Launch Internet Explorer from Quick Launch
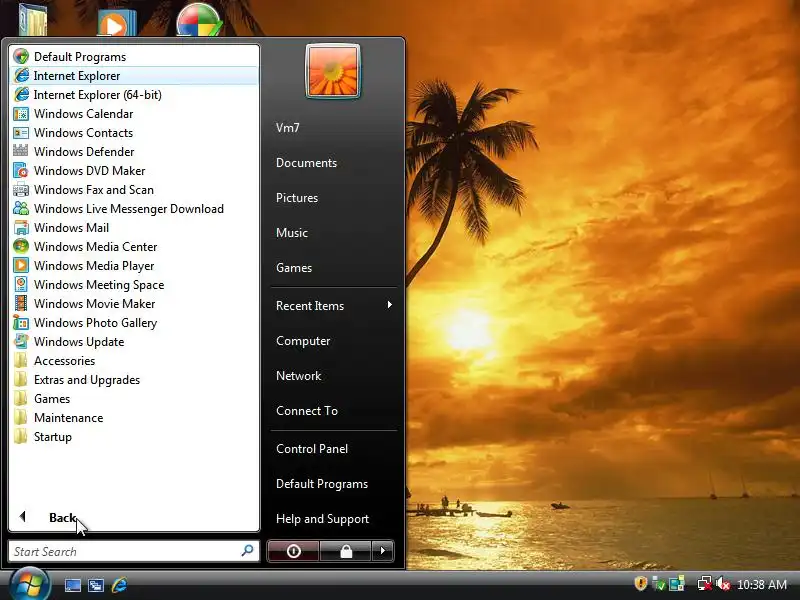 (119, 585)
